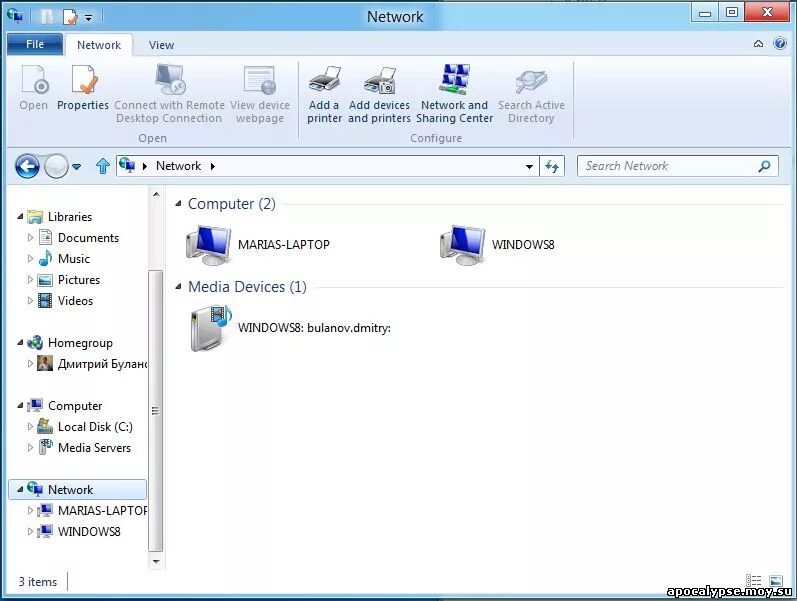
Task: Collapse the Computer (2) group
Action: pyautogui.click(x=178, y=203)
